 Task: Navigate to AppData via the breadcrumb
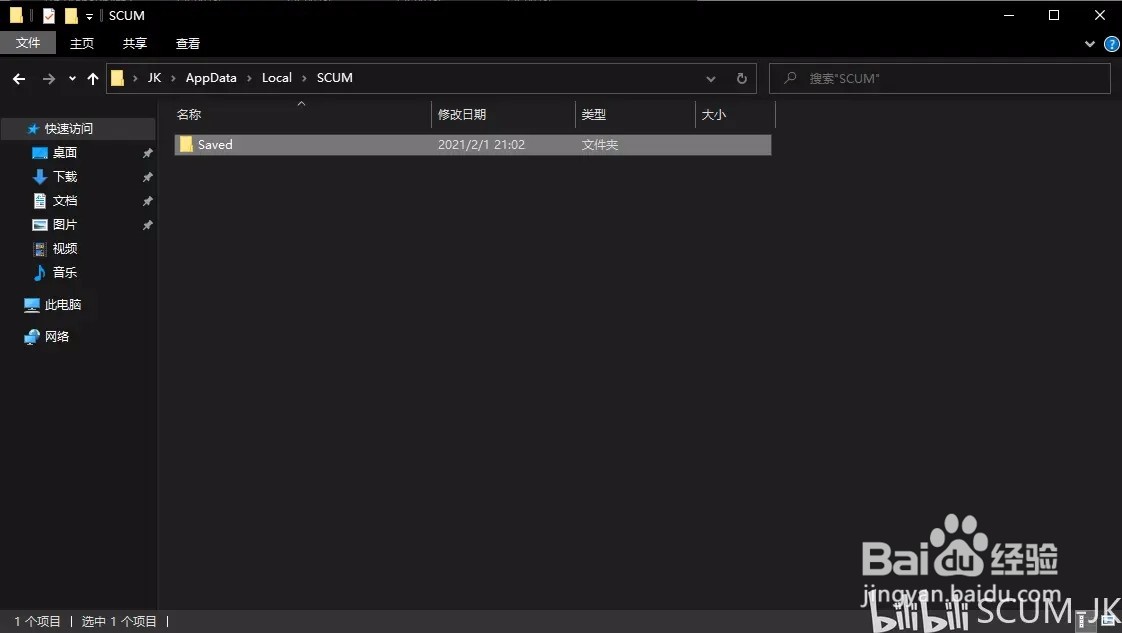pyautogui.click(x=211, y=77)
